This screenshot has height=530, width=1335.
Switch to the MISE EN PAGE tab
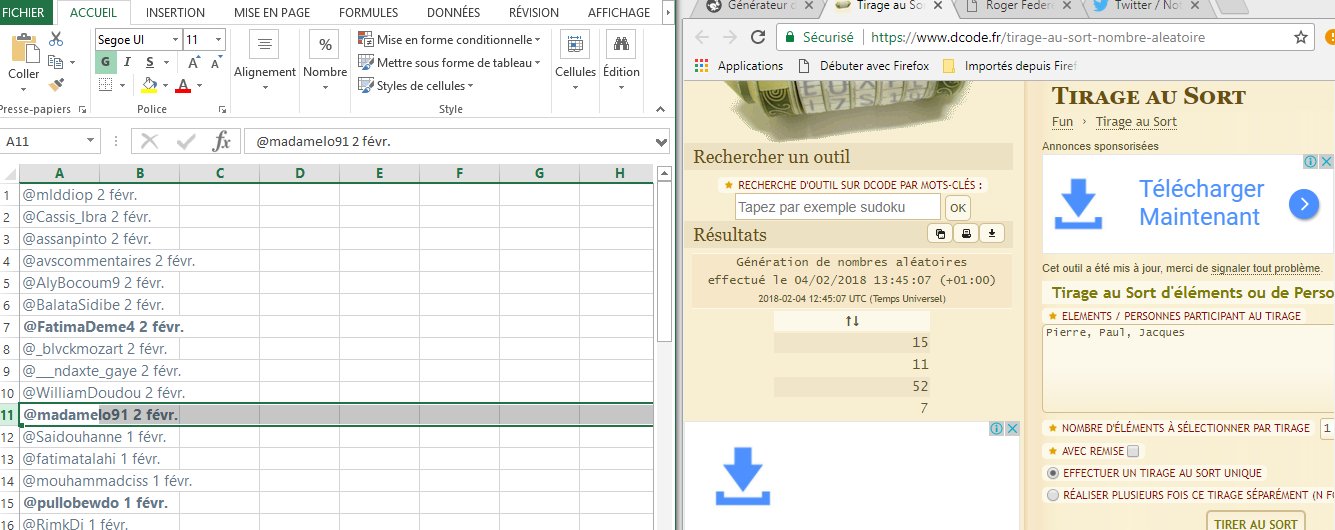click(x=271, y=13)
